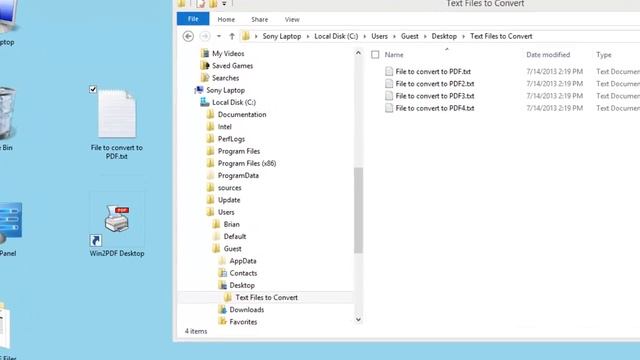
Task: Expand the chevron after Users breadcrumb
Action: click(394, 36)
